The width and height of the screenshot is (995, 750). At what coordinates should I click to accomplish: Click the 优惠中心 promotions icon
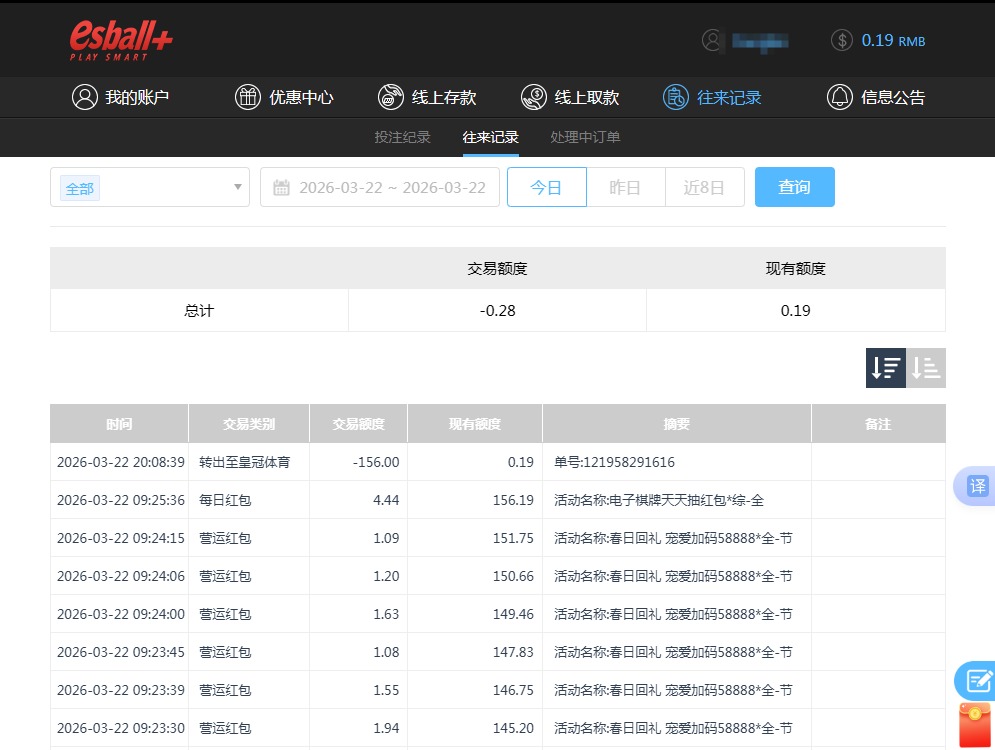pos(247,97)
